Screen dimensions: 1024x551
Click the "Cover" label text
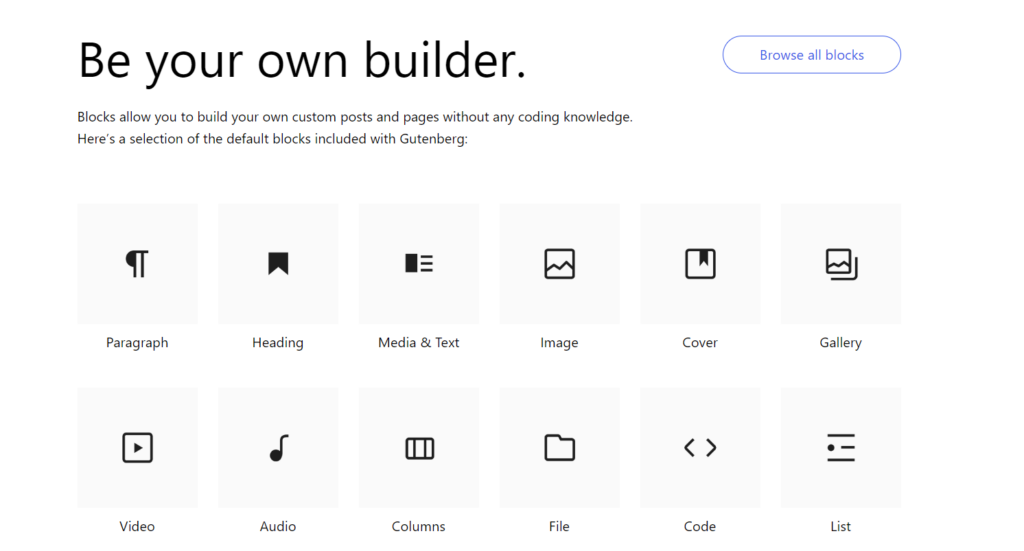700,343
